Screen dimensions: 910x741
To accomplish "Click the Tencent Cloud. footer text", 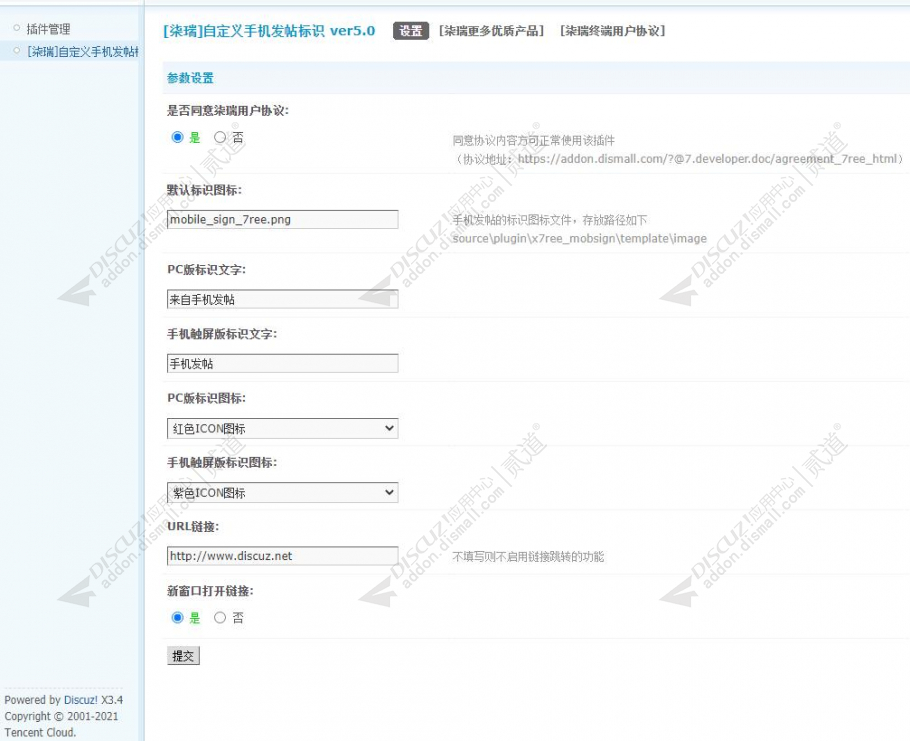I will point(40,732).
